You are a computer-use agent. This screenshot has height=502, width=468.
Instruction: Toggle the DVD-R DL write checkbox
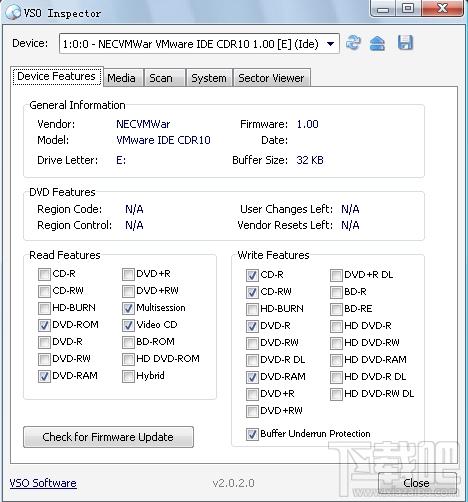coord(252,360)
